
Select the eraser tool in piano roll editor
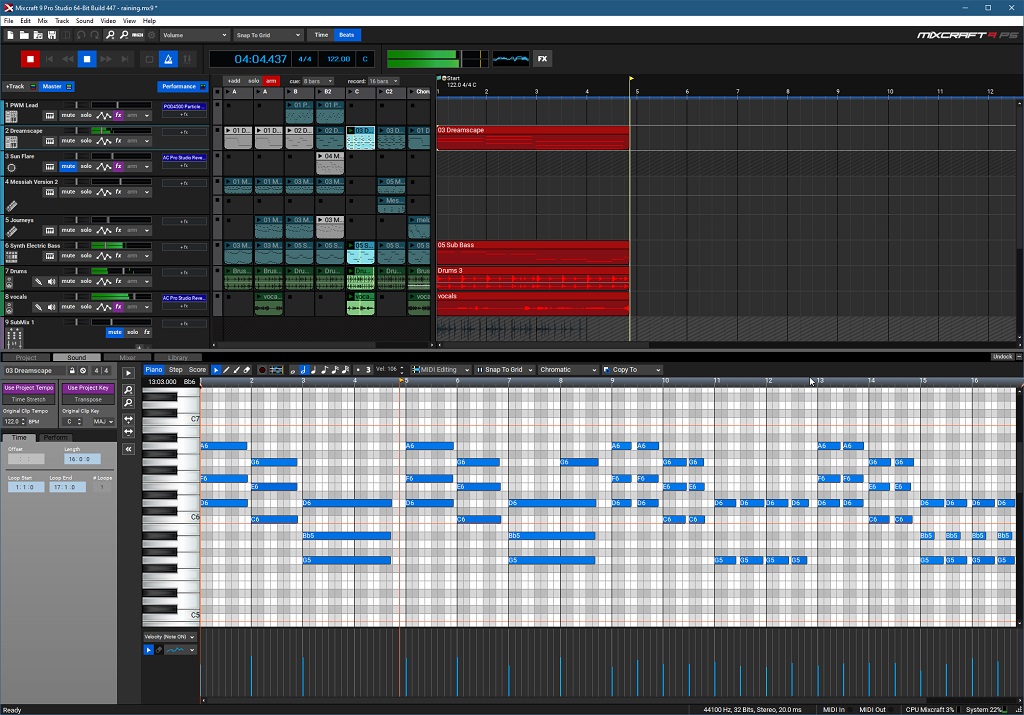tap(246, 371)
